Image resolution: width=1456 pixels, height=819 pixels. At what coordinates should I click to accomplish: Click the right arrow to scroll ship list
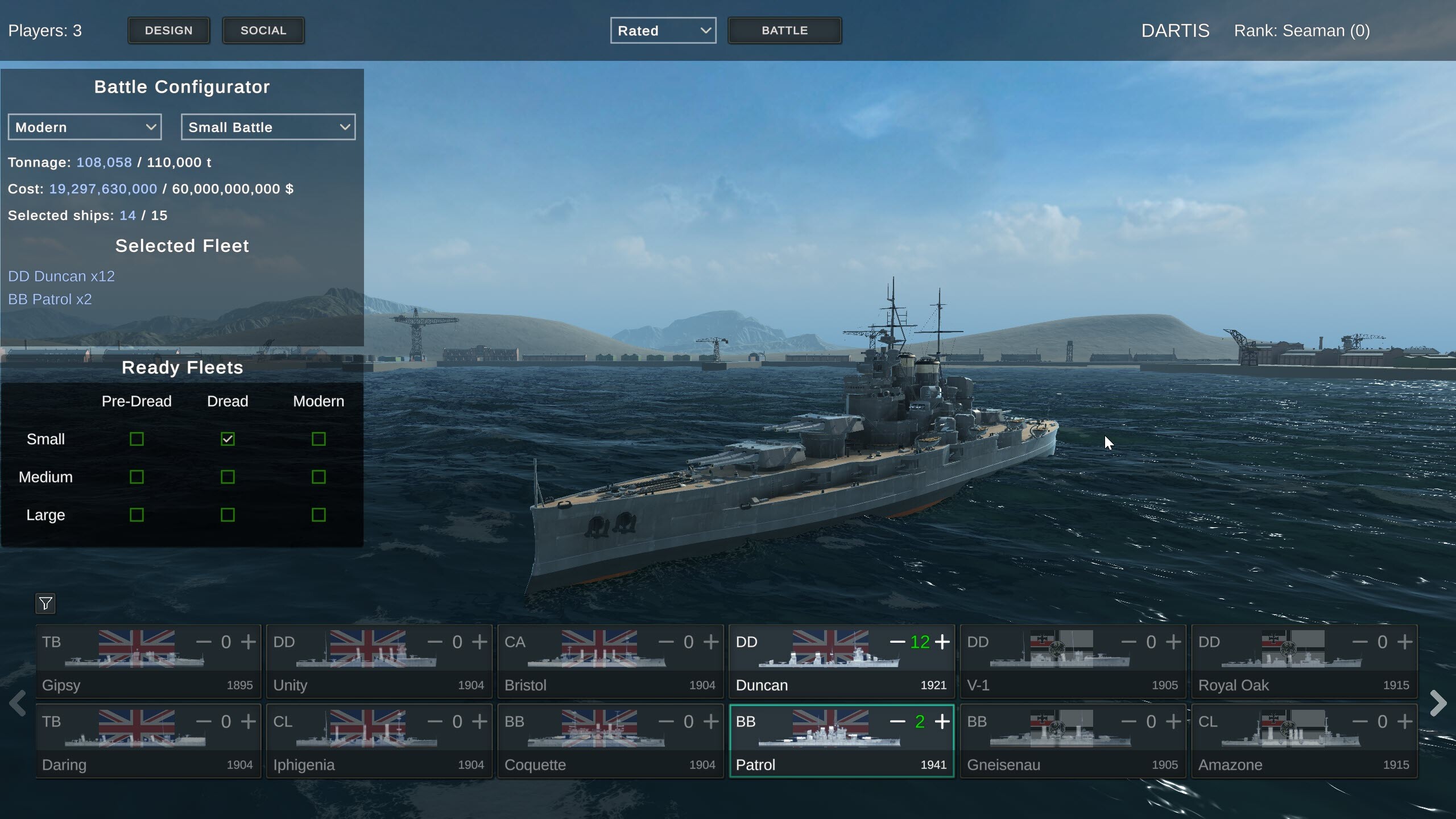tap(1440, 704)
